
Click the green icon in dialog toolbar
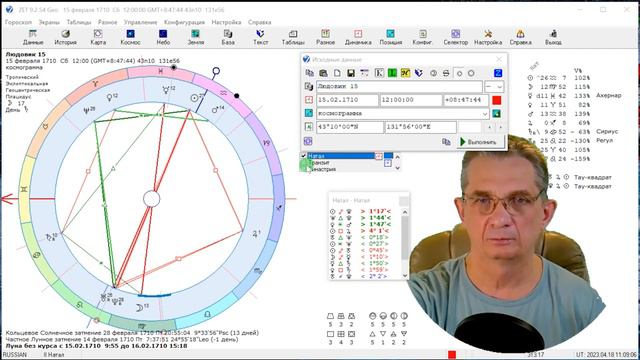392,73
